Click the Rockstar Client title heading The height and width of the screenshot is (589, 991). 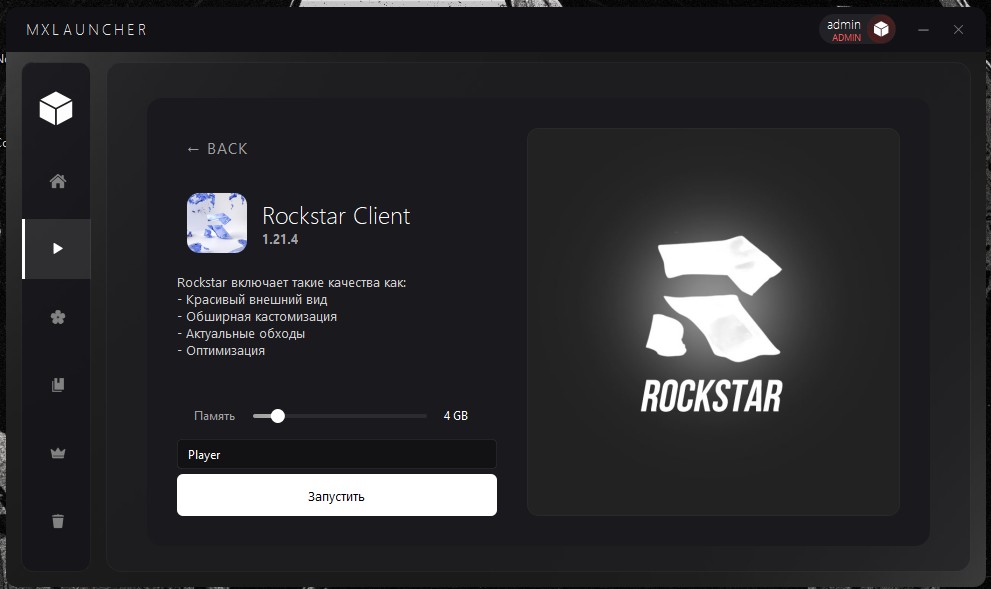coord(336,216)
